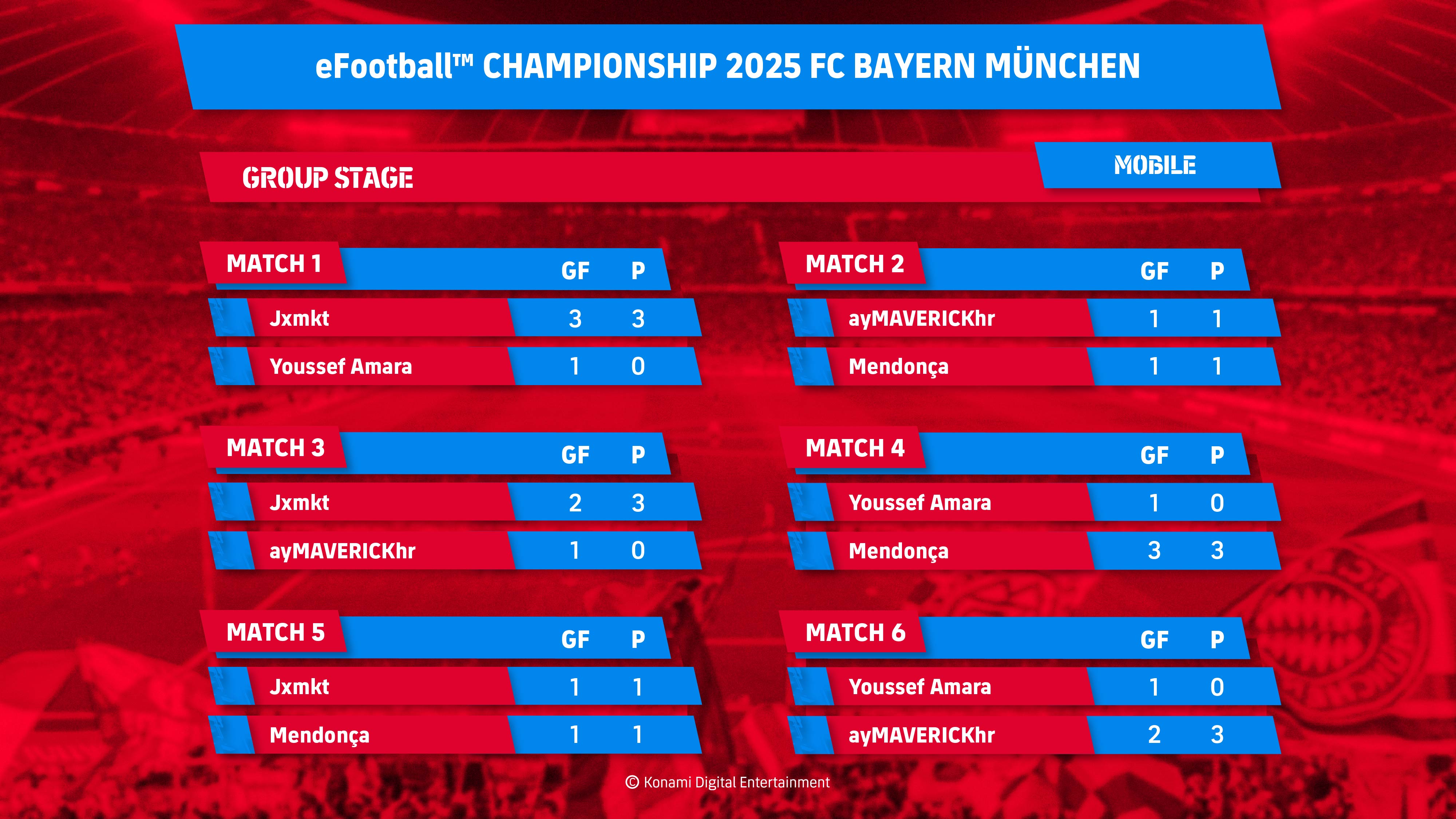Click flag icon beside Mendonça in Match 5

coord(232,735)
